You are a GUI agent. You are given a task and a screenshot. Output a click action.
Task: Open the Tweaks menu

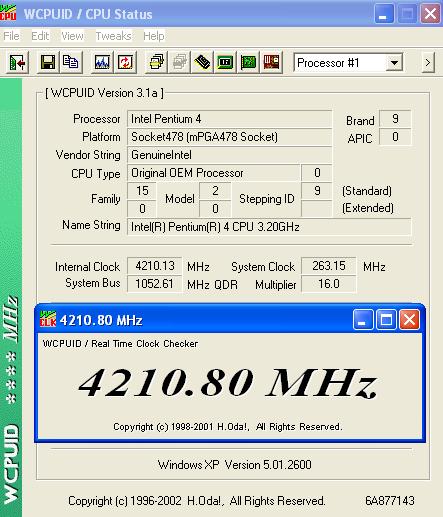[x=113, y=36]
